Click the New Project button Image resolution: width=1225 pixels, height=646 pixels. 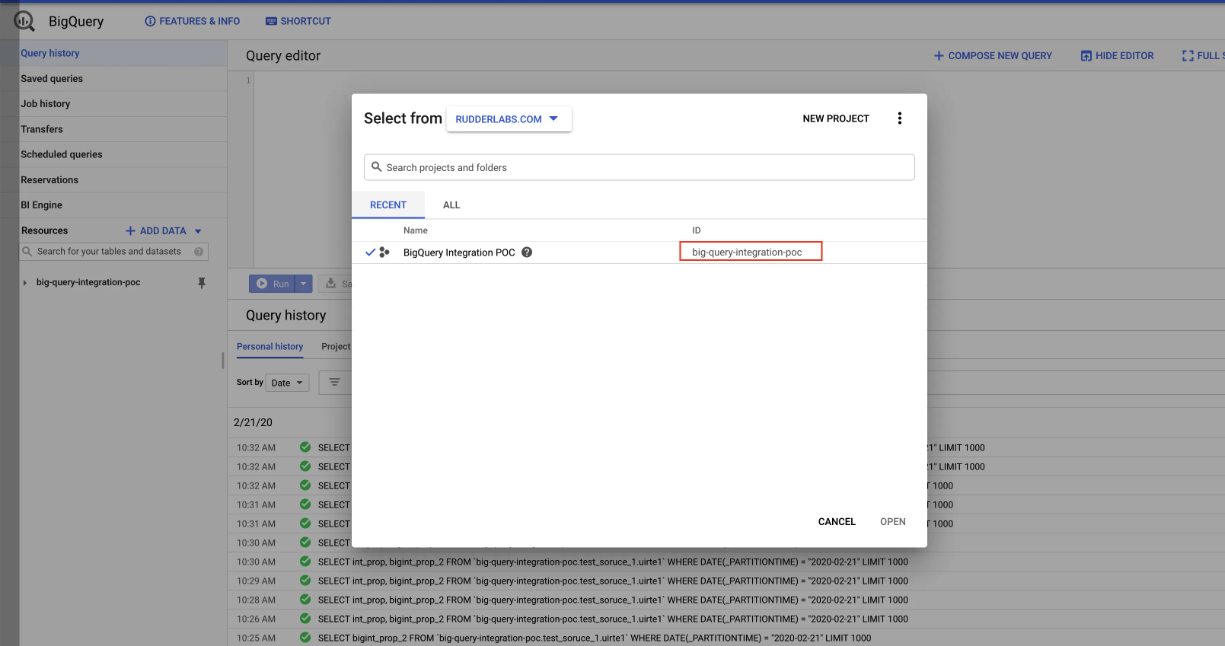click(836, 119)
